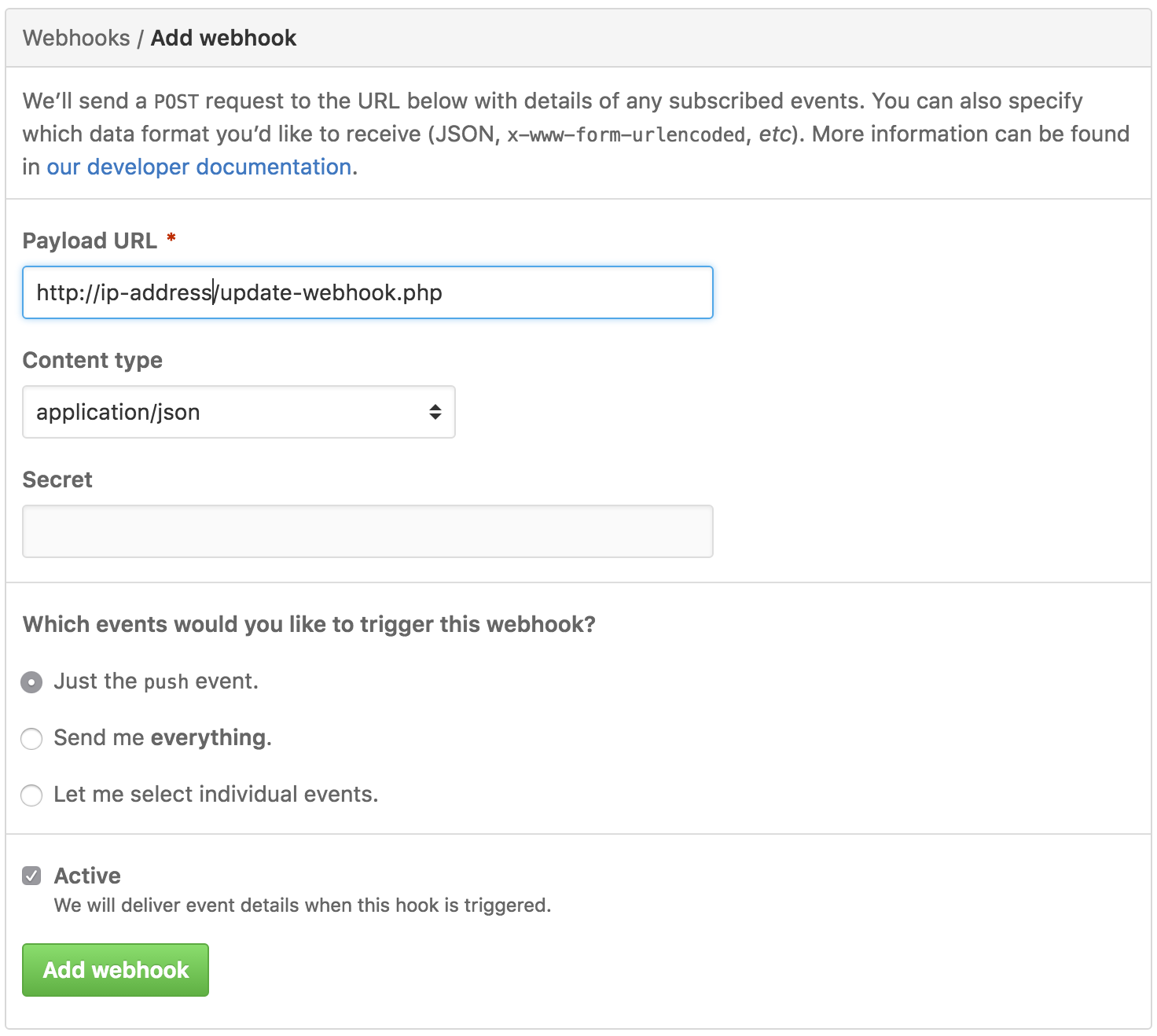This screenshot has height=1036, width=1157.
Task: Click the 'Send me everything.' label text
Action: click(163, 737)
